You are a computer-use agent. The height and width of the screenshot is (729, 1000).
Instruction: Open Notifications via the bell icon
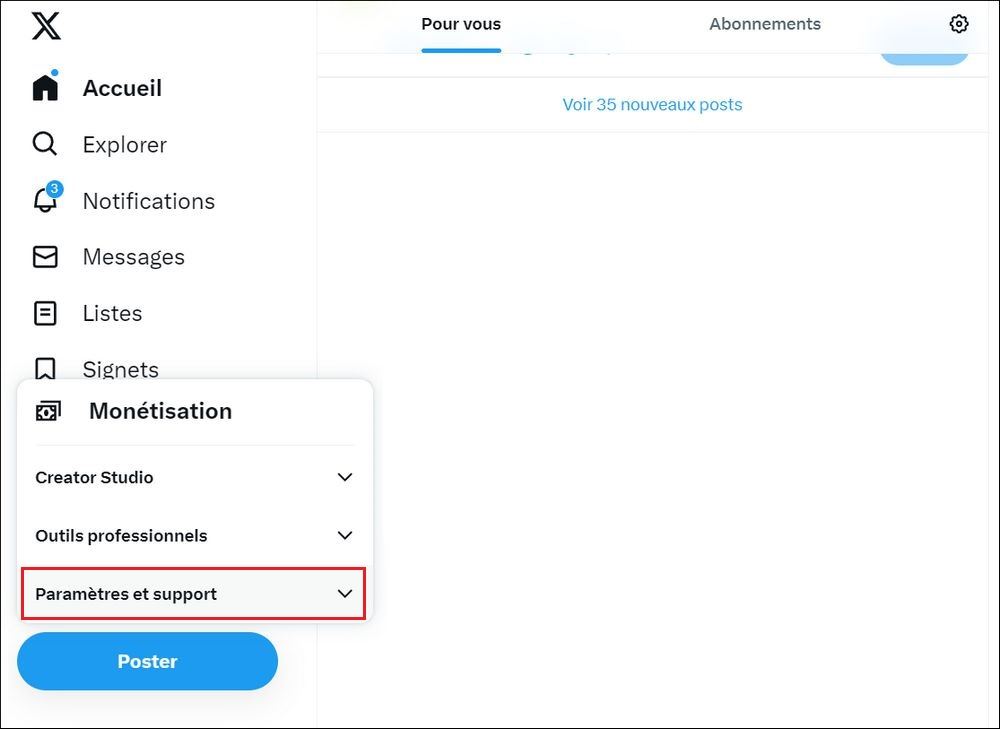tap(45, 200)
